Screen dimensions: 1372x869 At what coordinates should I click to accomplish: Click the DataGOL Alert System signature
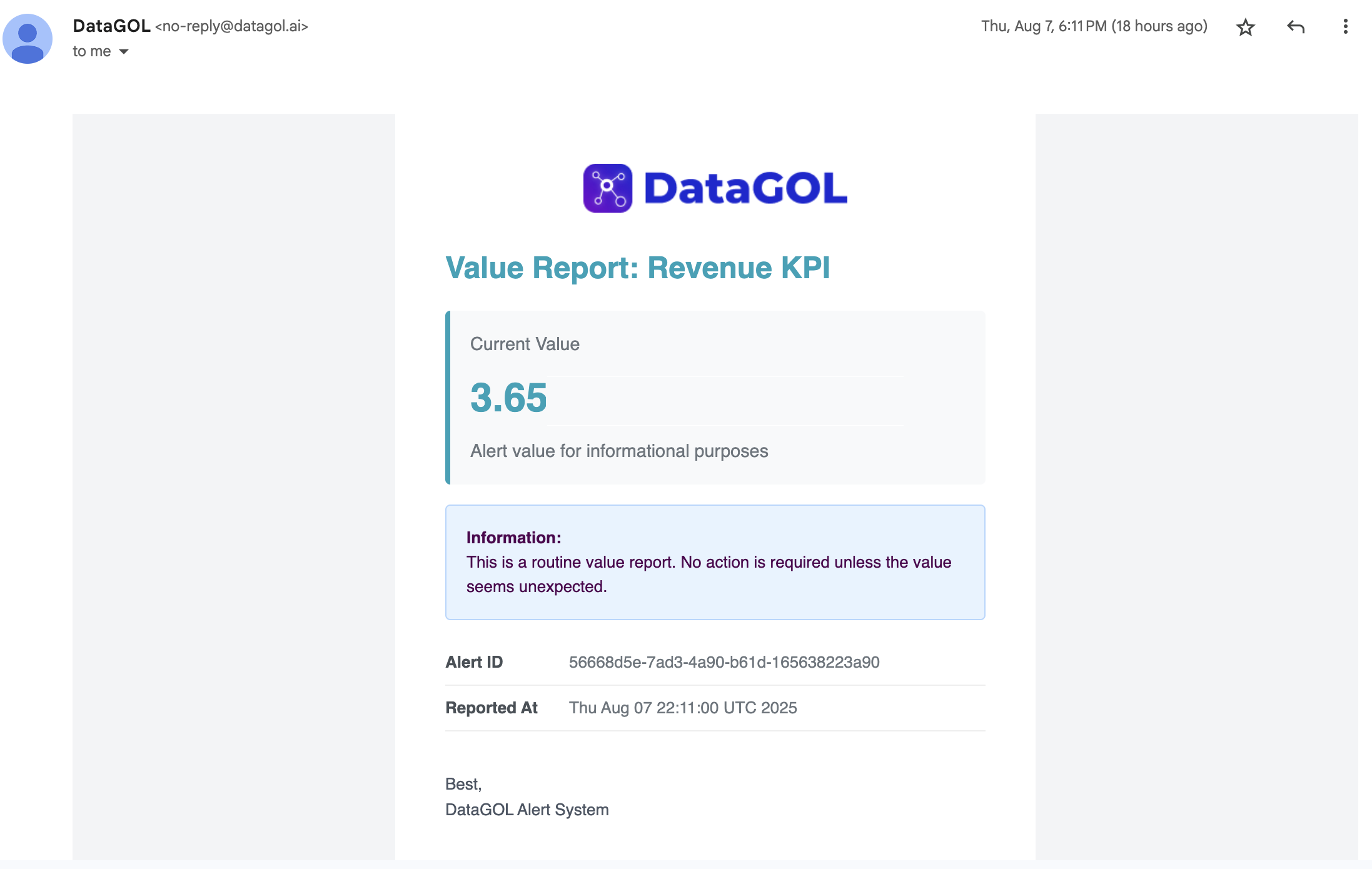click(x=527, y=810)
